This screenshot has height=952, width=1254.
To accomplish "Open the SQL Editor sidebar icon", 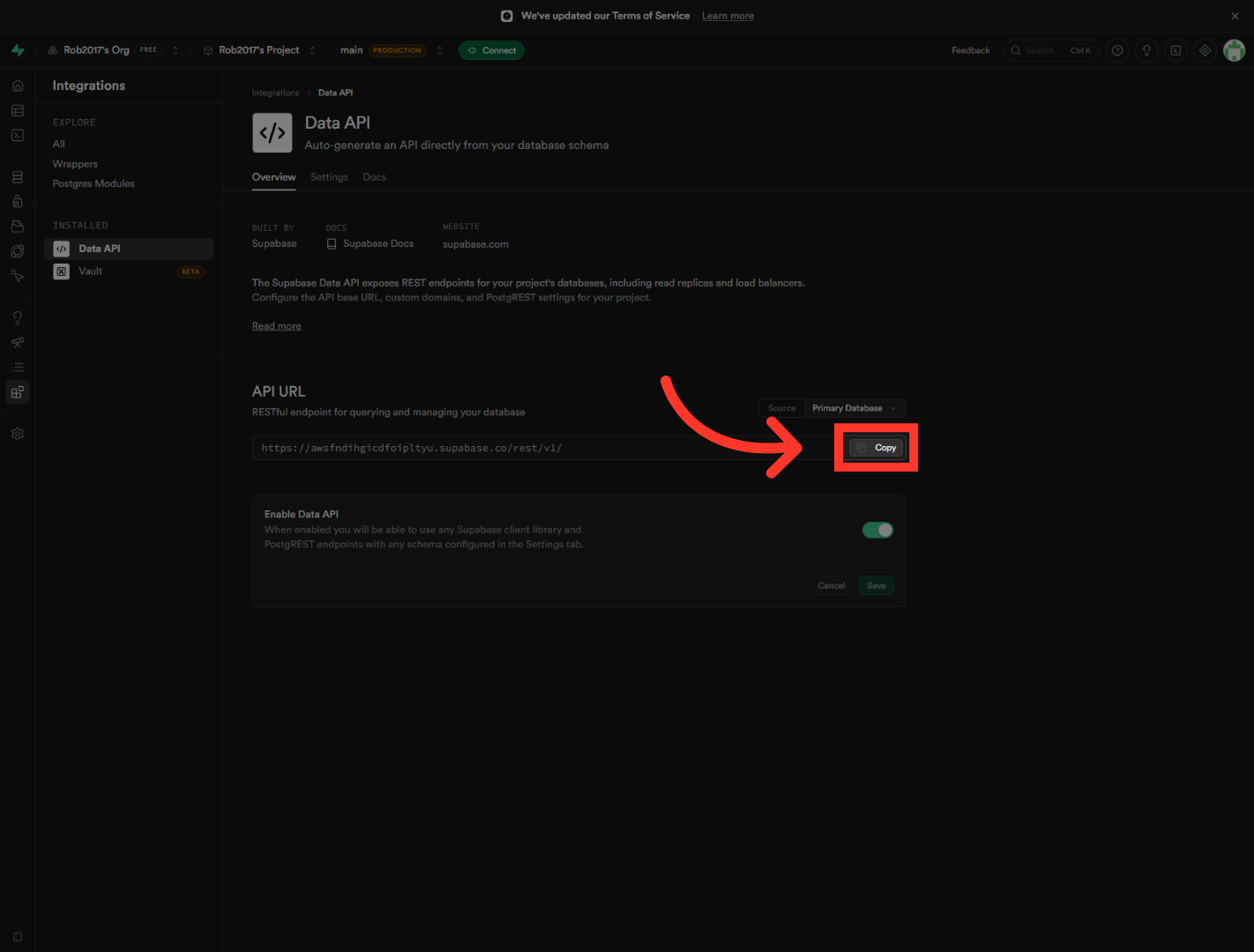I will (18, 135).
